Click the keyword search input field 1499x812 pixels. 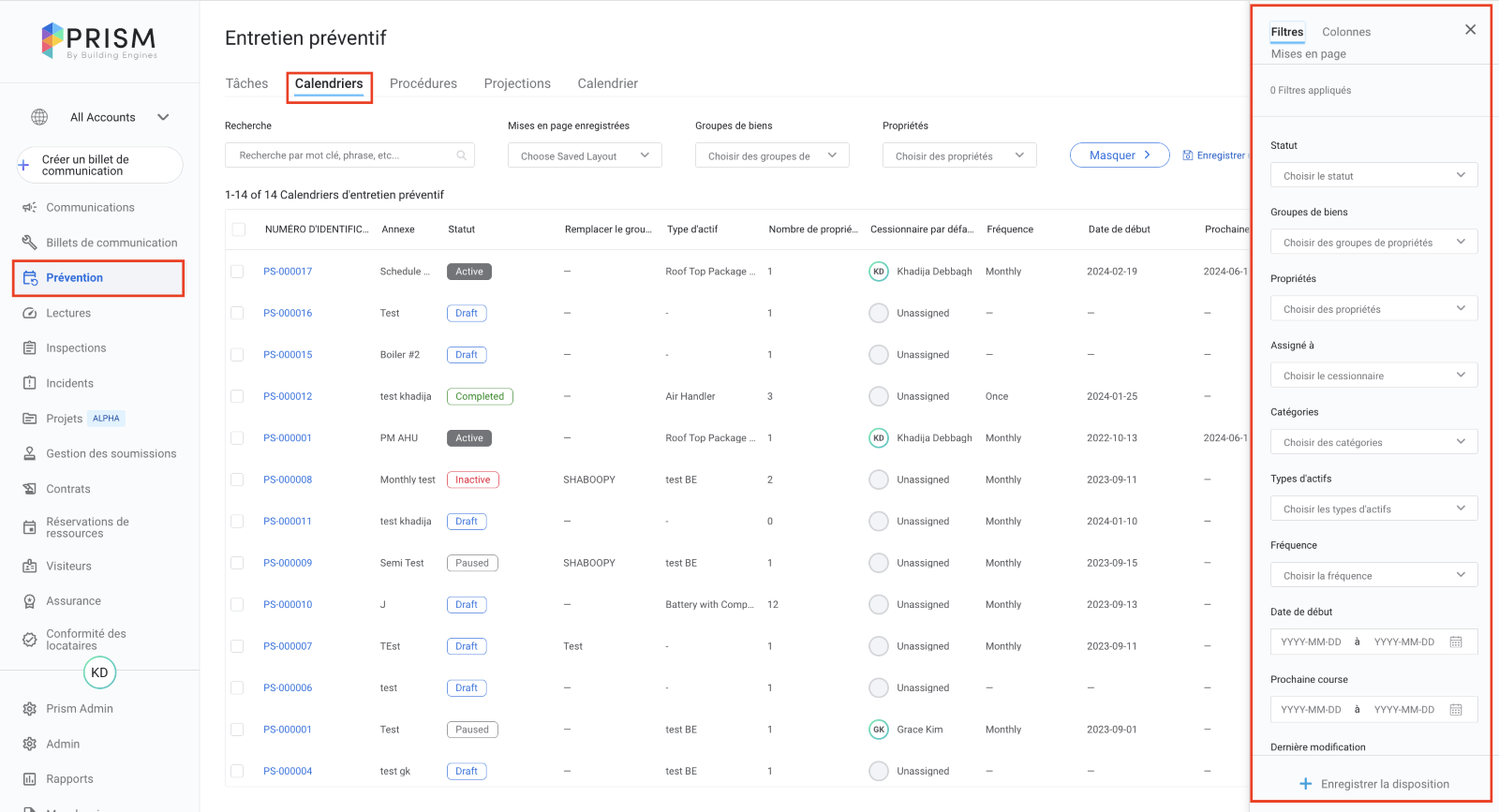point(342,155)
